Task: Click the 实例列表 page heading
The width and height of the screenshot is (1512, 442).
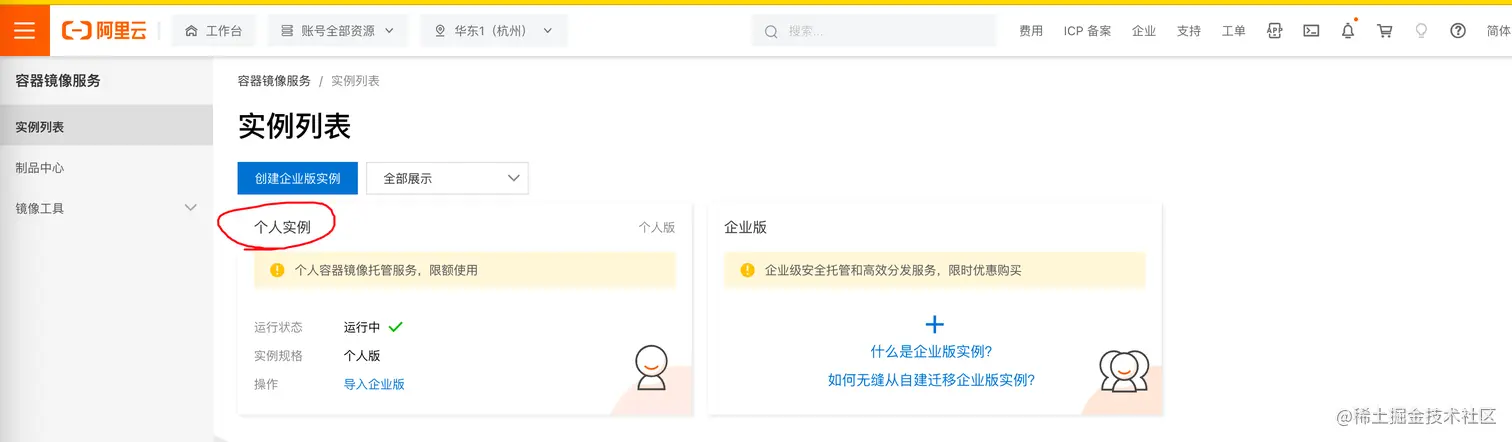Action: 294,127
